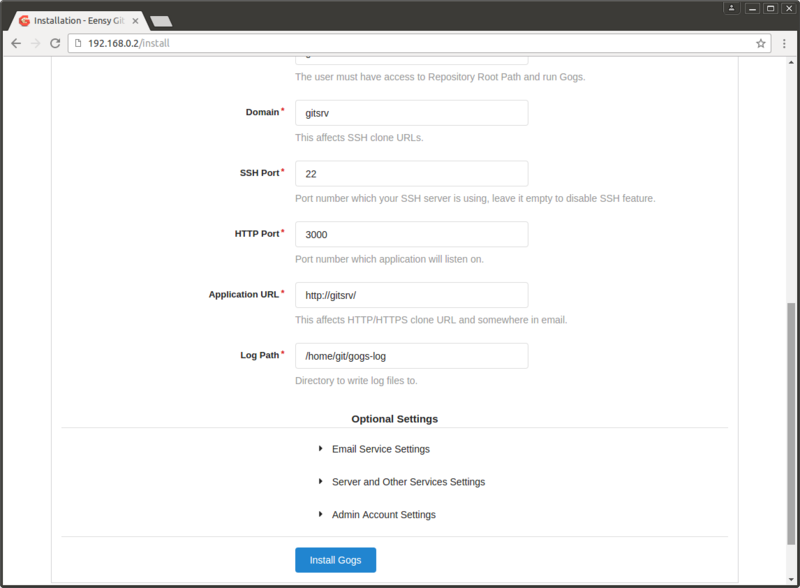Screen dimensions: 800x588
Task: Expand Email Service Settings
Action: tap(375, 449)
